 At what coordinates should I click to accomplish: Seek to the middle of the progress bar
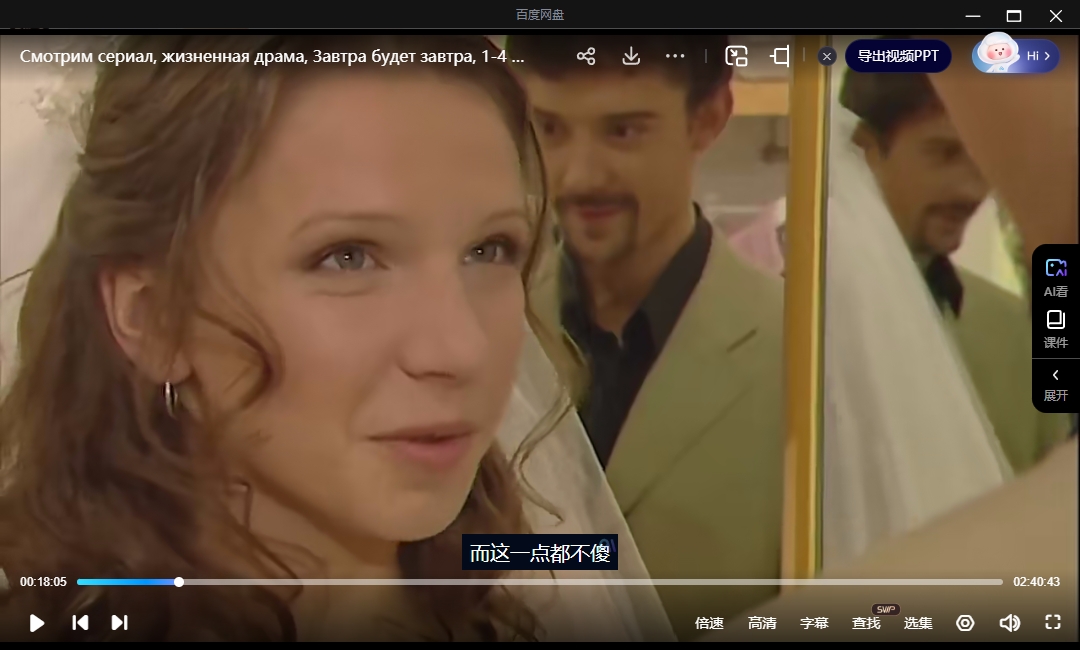540,583
